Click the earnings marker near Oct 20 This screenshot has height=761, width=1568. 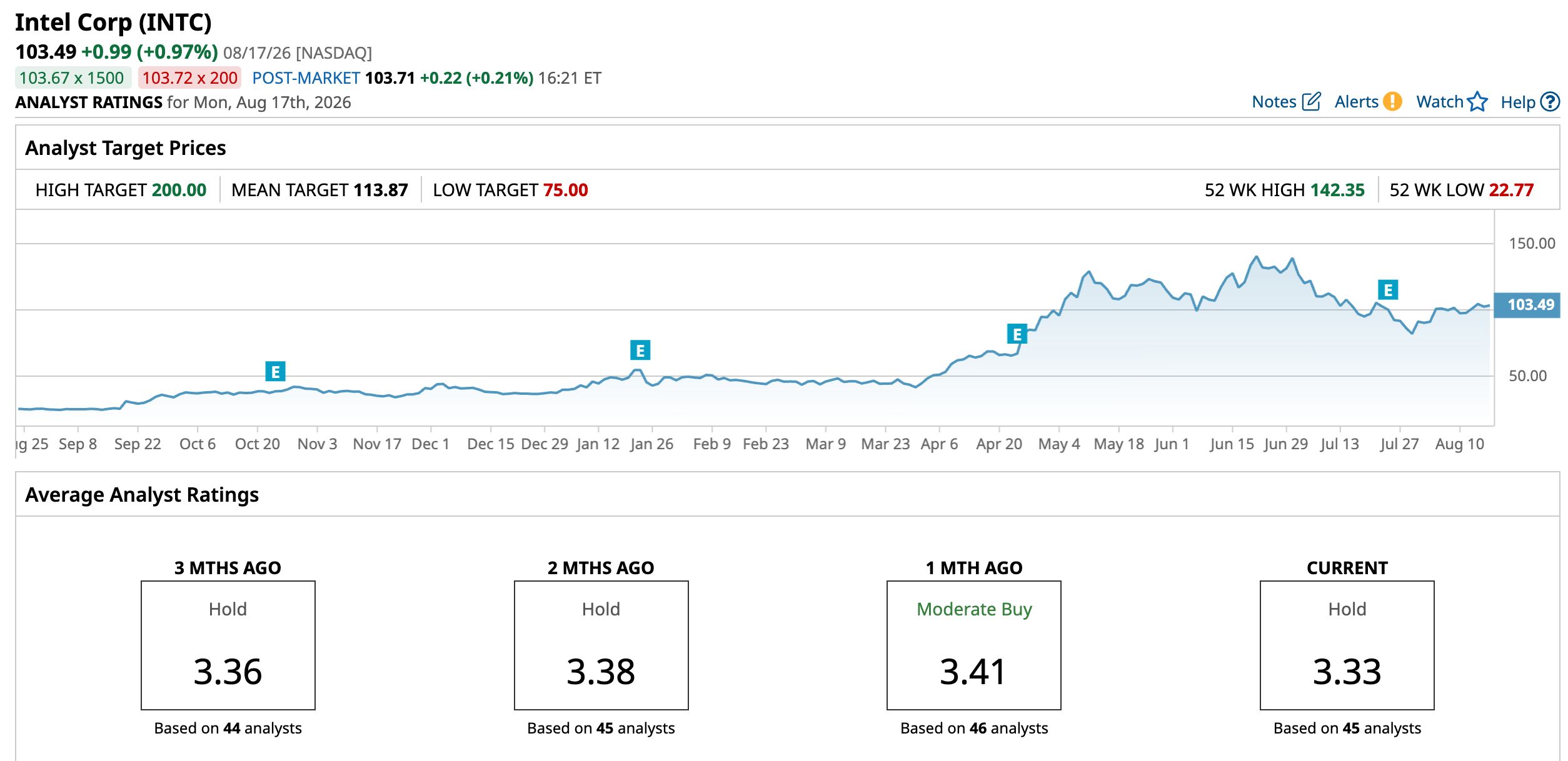pos(275,372)
